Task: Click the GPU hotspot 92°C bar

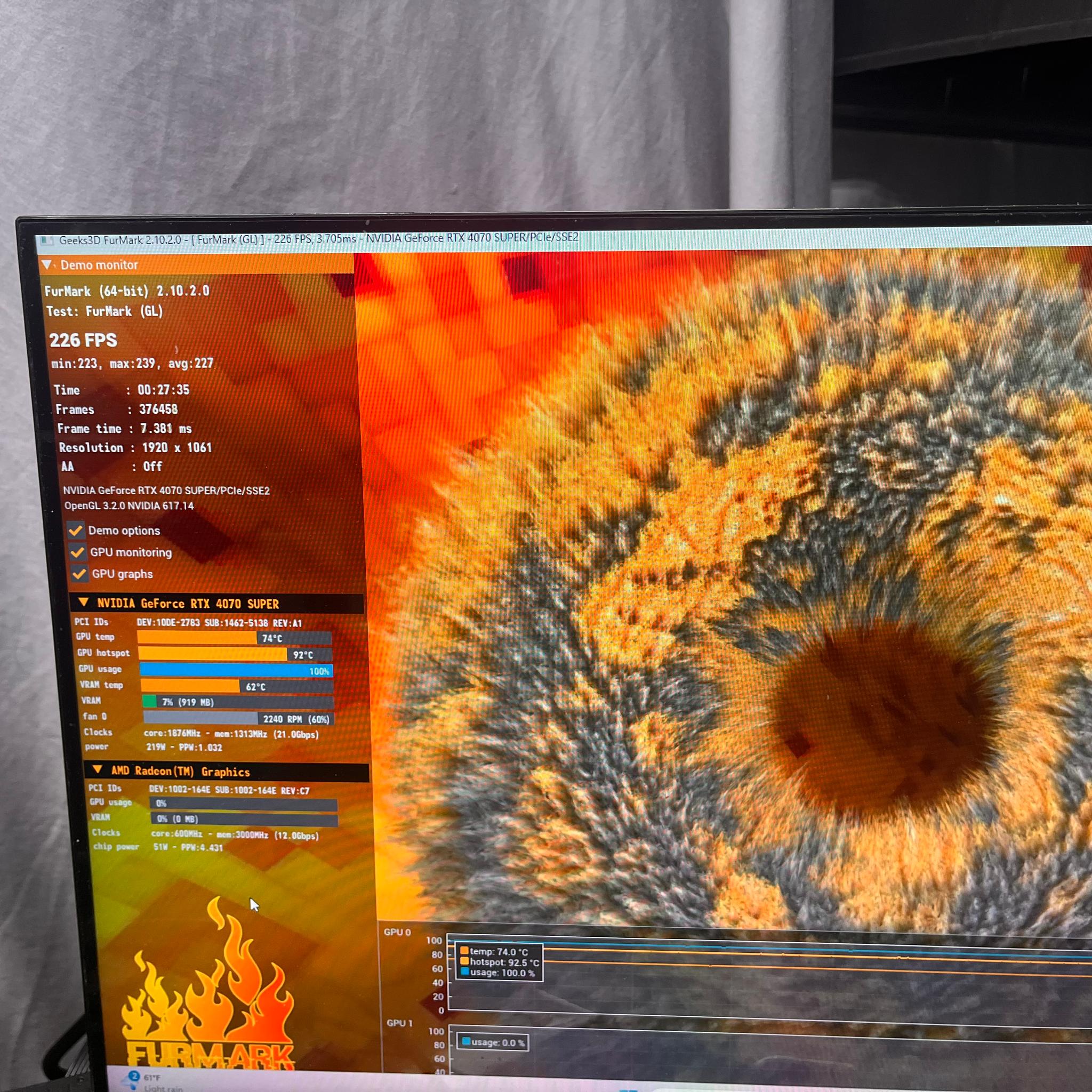Action: click(x=235, y=655)
